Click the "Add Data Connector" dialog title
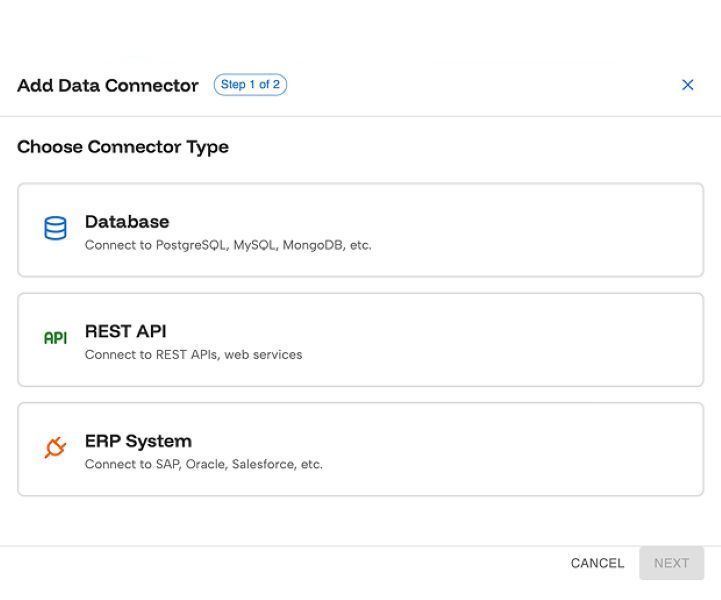Viewport: 721px width, 600px height. (108, 86)
